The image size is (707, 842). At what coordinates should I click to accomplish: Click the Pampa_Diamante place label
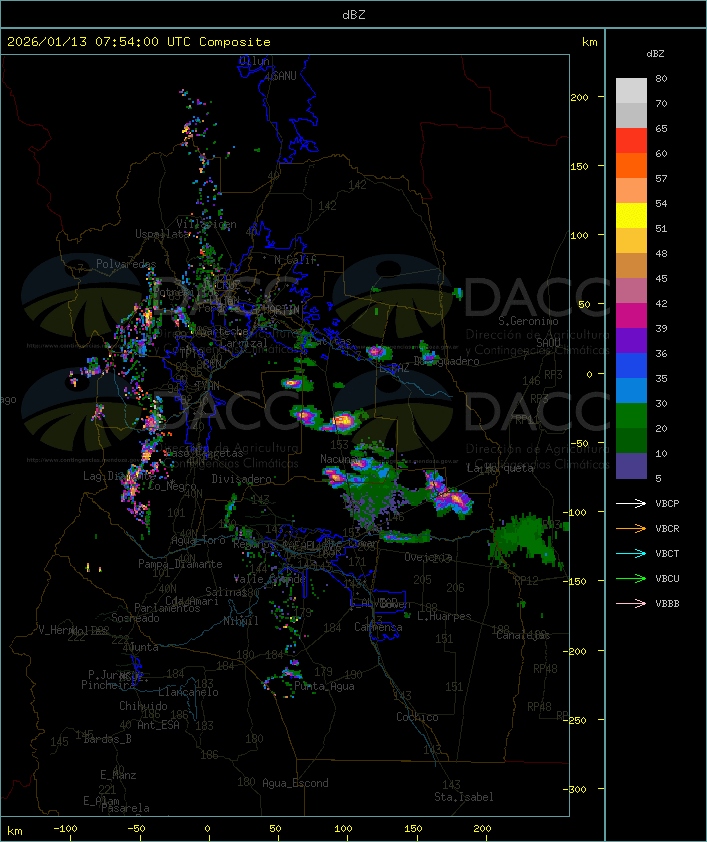tap(180, 563)
